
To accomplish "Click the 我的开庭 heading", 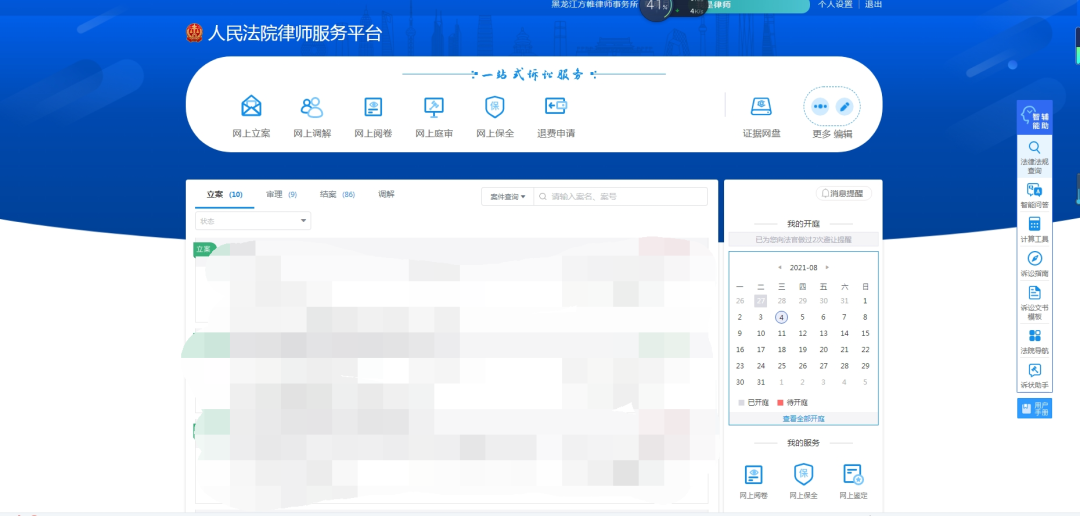I will [803, 224].
